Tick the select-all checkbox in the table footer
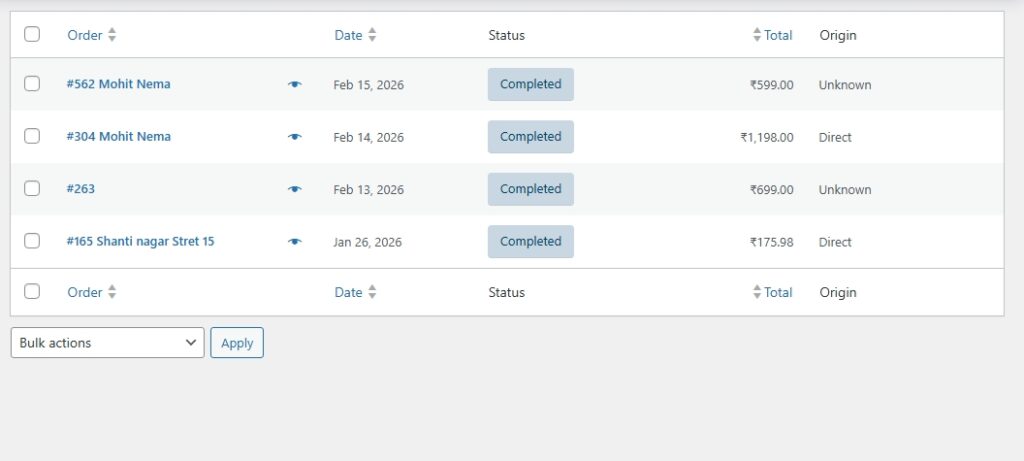The image size is (1024, 461). [32, 291]
